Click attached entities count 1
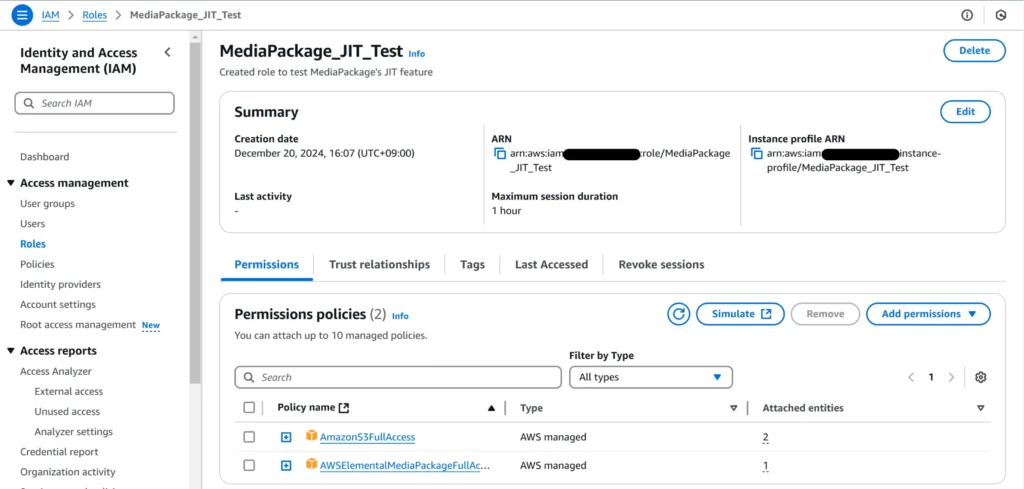The image size is (1024, 489). (766, 466)
